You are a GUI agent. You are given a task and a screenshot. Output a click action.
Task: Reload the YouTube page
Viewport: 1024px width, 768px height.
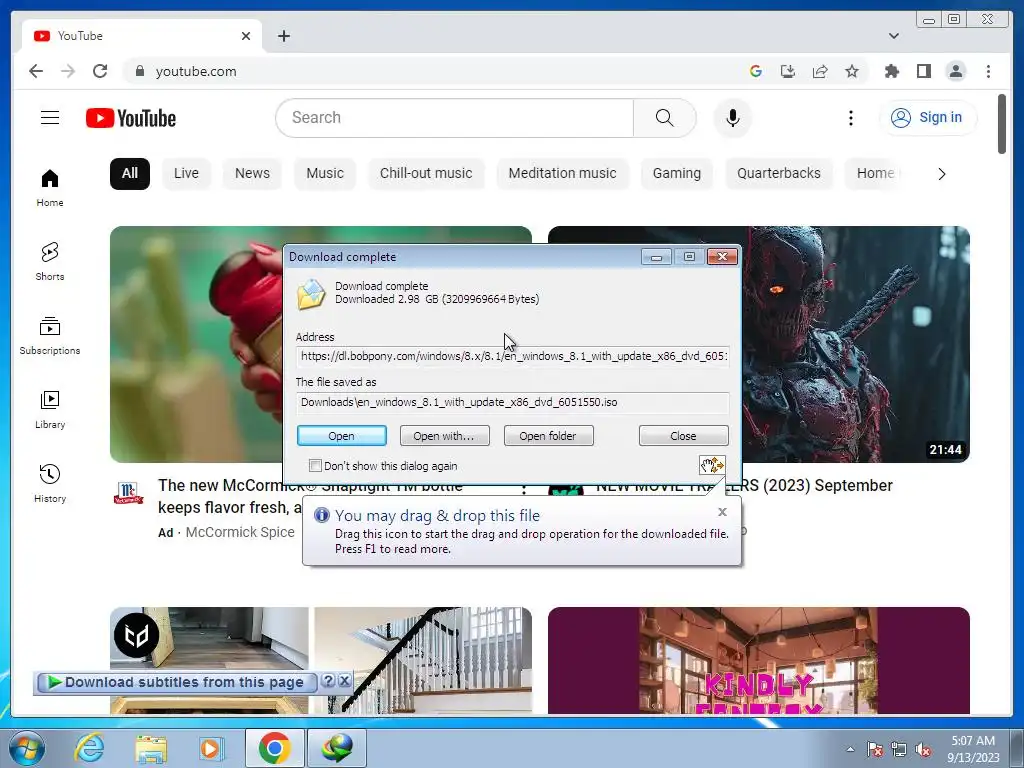pos(100,71)
